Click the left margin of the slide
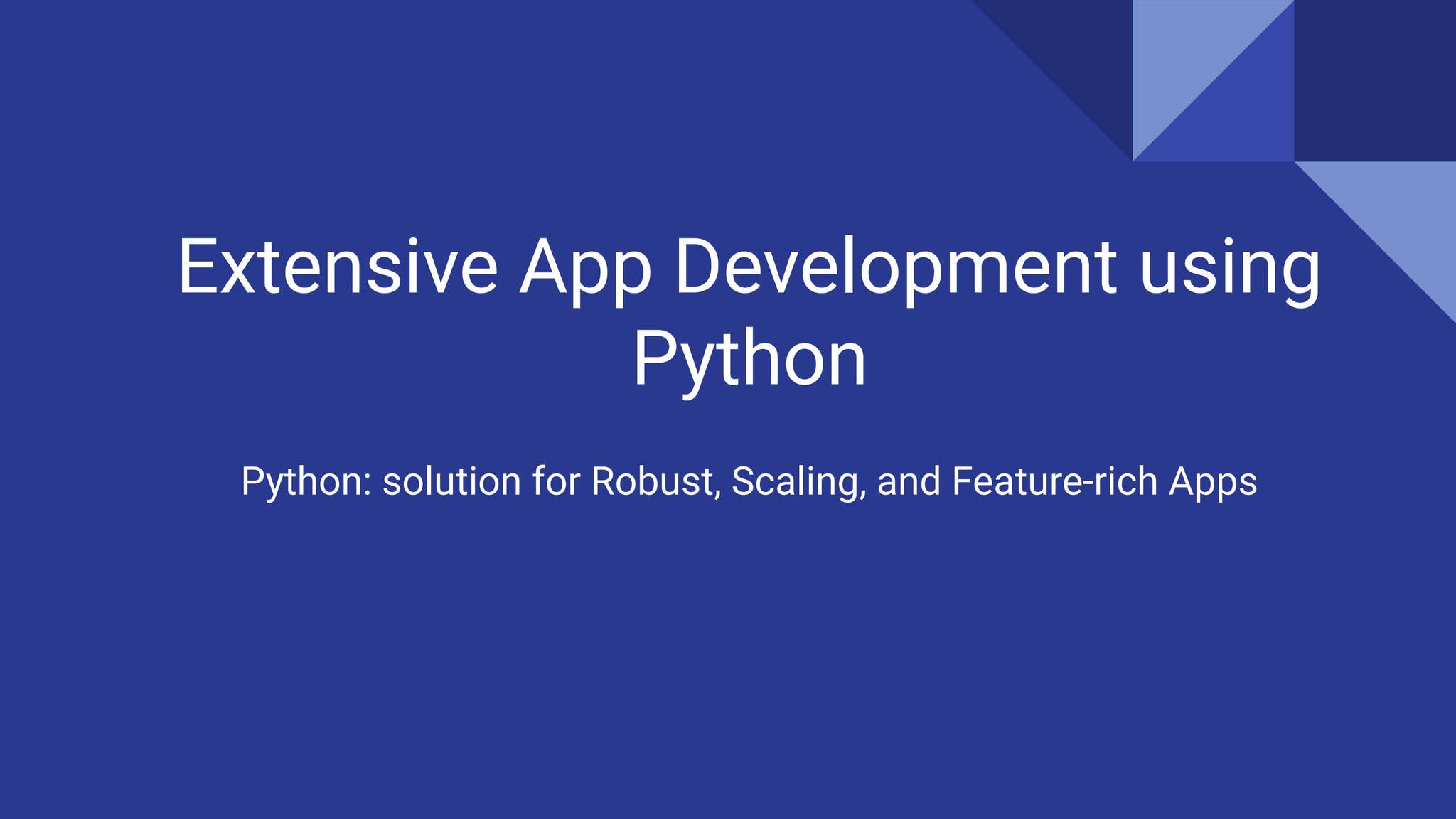Screen dimensions: 1456x819 [71, 409]
